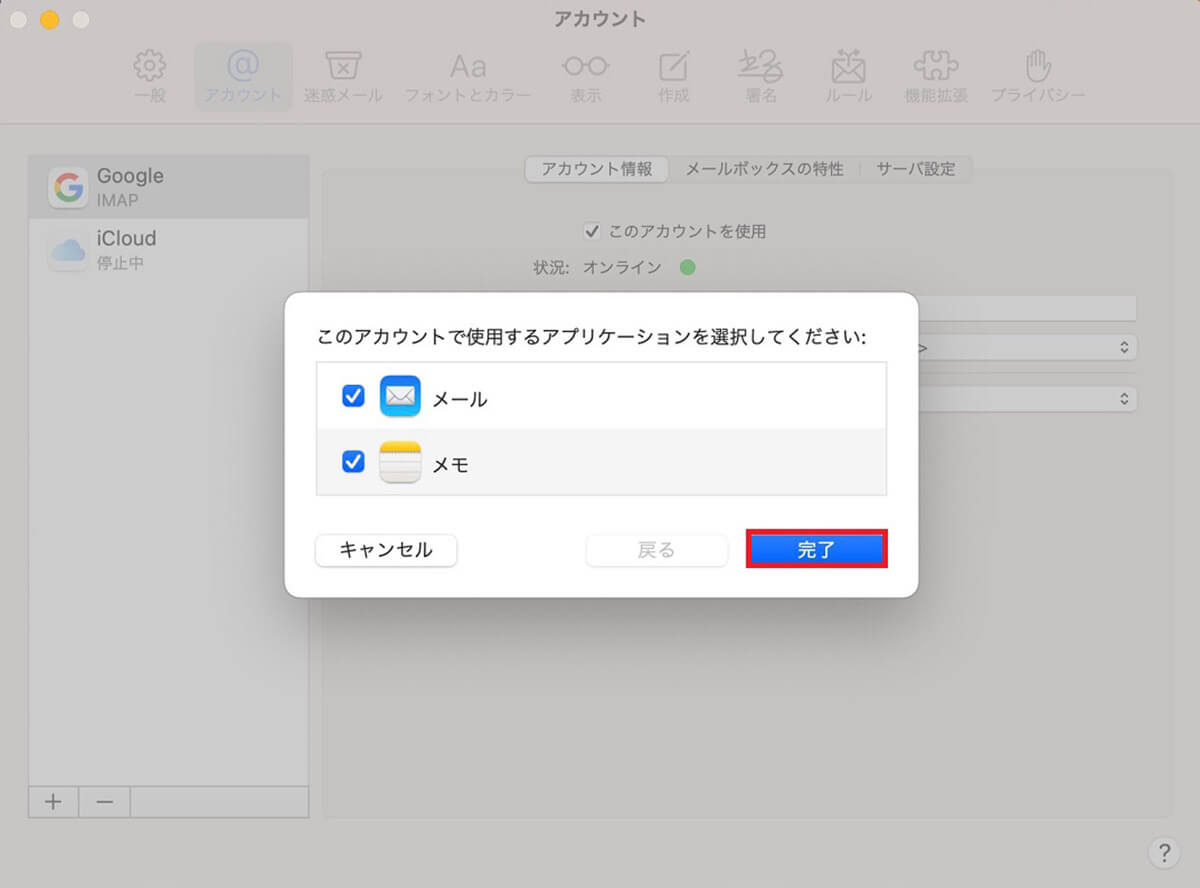Click the 完了 button
The image size is (1200, 888).
coord(817,550)
